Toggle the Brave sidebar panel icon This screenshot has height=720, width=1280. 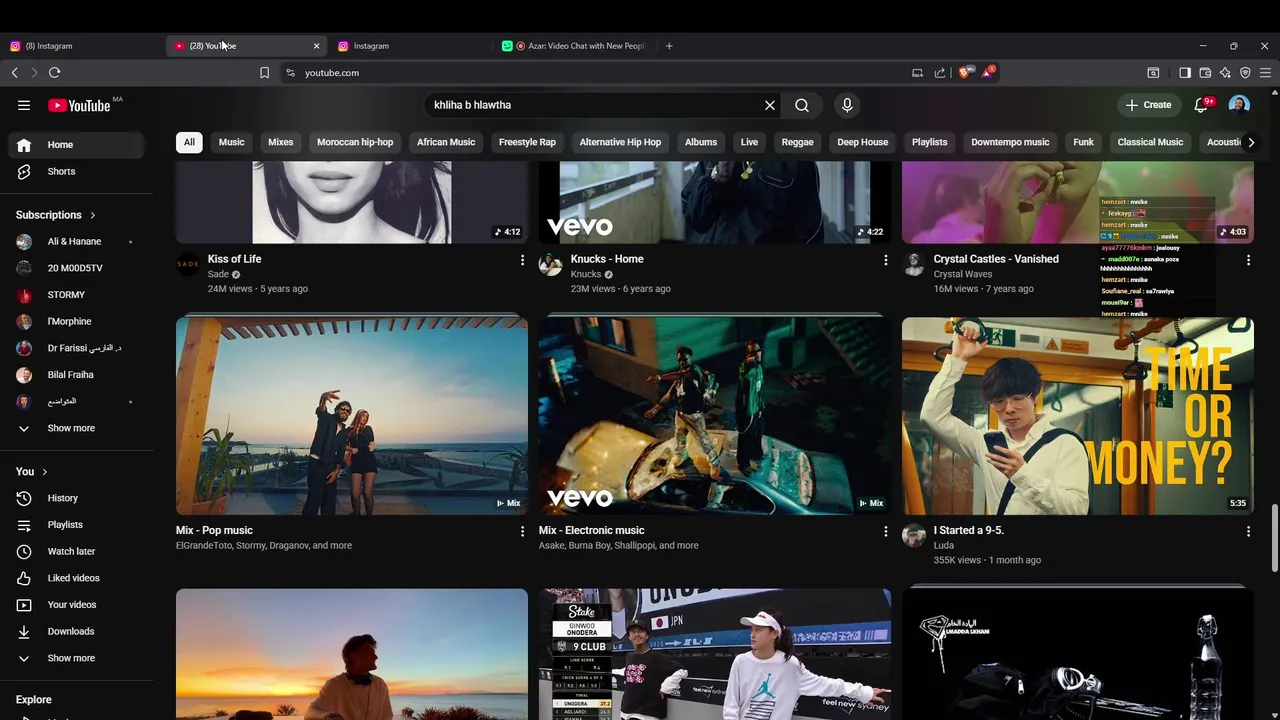click(1185, 73)
